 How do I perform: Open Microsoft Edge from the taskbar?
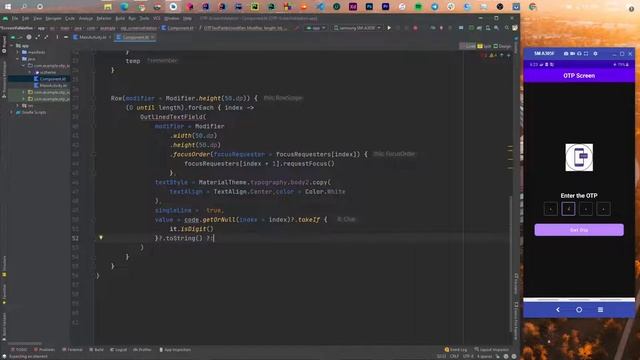pos(124,7)
